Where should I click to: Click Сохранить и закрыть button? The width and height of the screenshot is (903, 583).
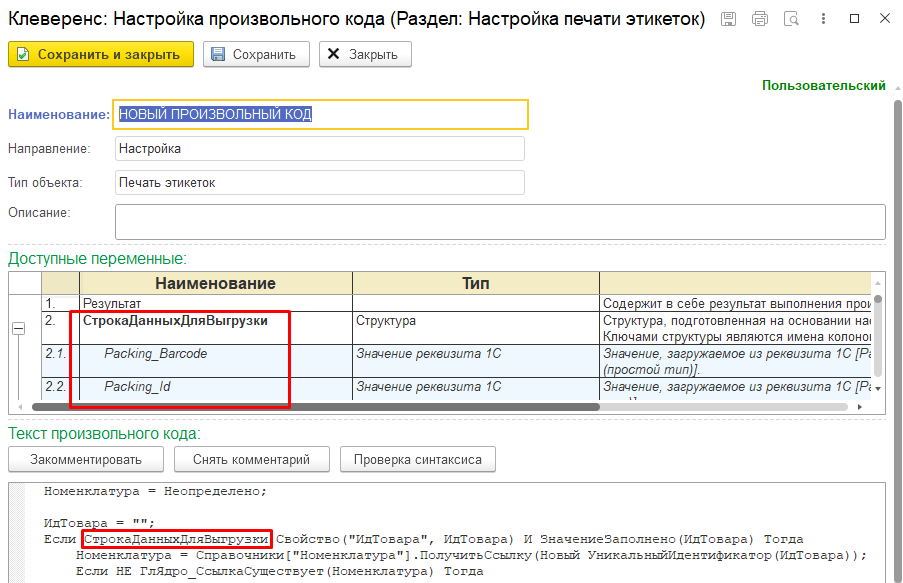(x=101, y=55)
